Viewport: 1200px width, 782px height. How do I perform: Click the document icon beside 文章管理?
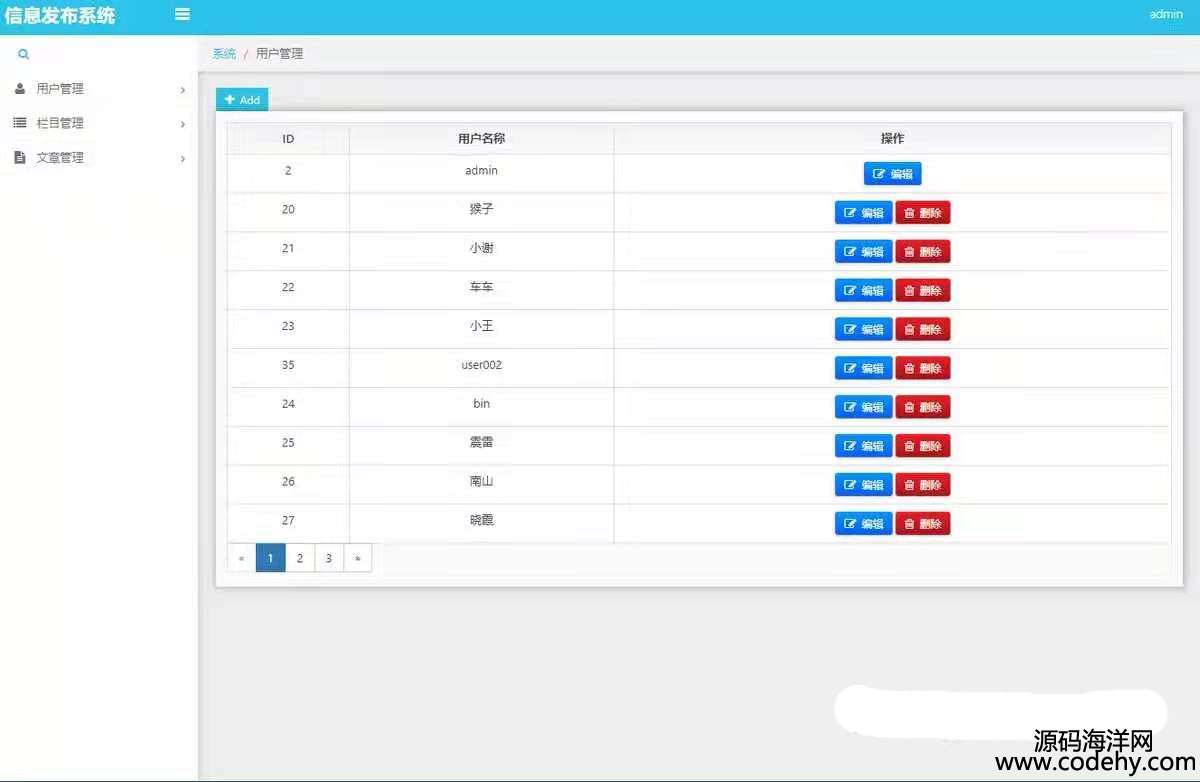(x=20, y=158)
